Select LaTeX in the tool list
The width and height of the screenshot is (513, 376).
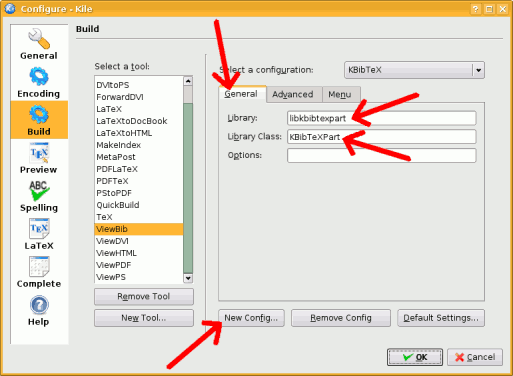tap(139, 109)
